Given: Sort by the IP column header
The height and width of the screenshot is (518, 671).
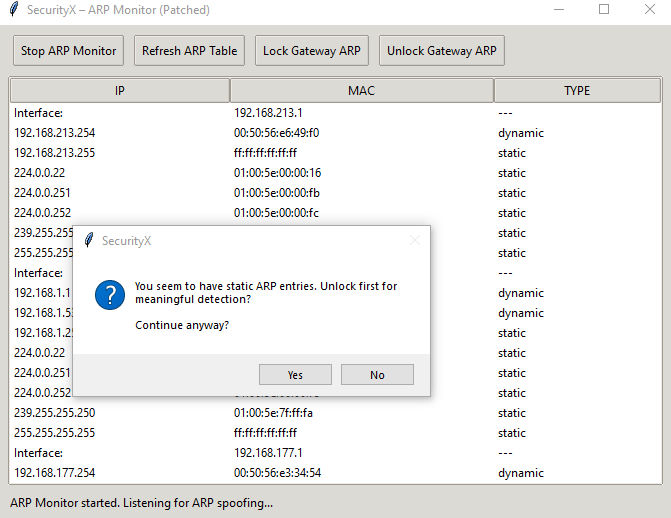Looking at the screenshot, I should pos(120,90).
